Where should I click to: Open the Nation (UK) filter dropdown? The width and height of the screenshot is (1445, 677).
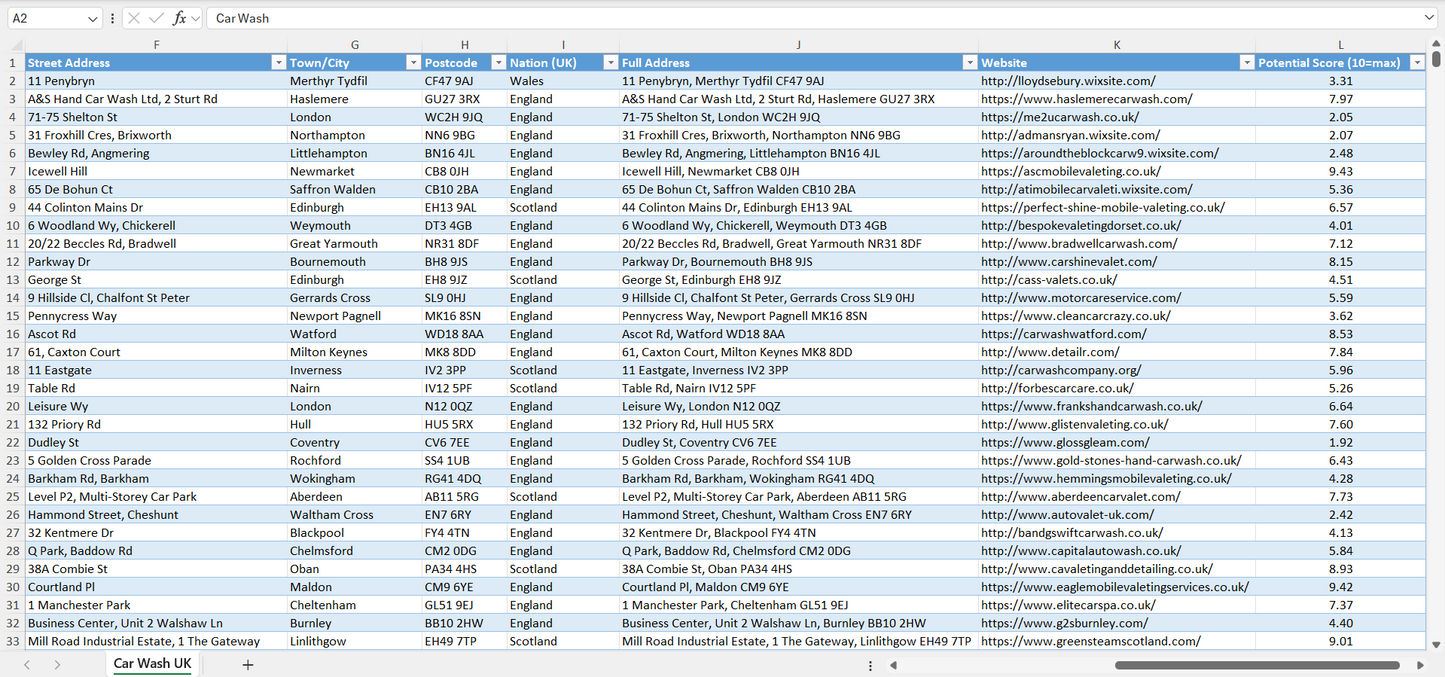pos(610,63)
